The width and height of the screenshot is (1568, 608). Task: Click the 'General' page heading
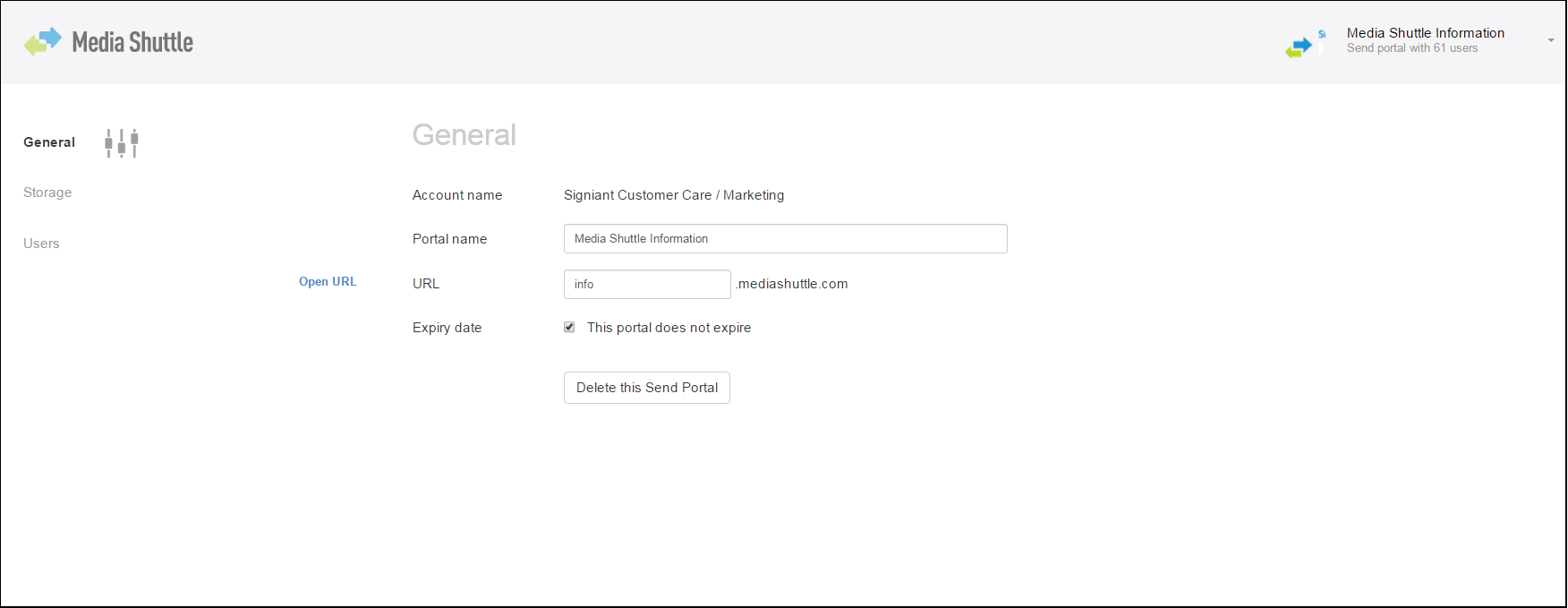click(464, 134)
